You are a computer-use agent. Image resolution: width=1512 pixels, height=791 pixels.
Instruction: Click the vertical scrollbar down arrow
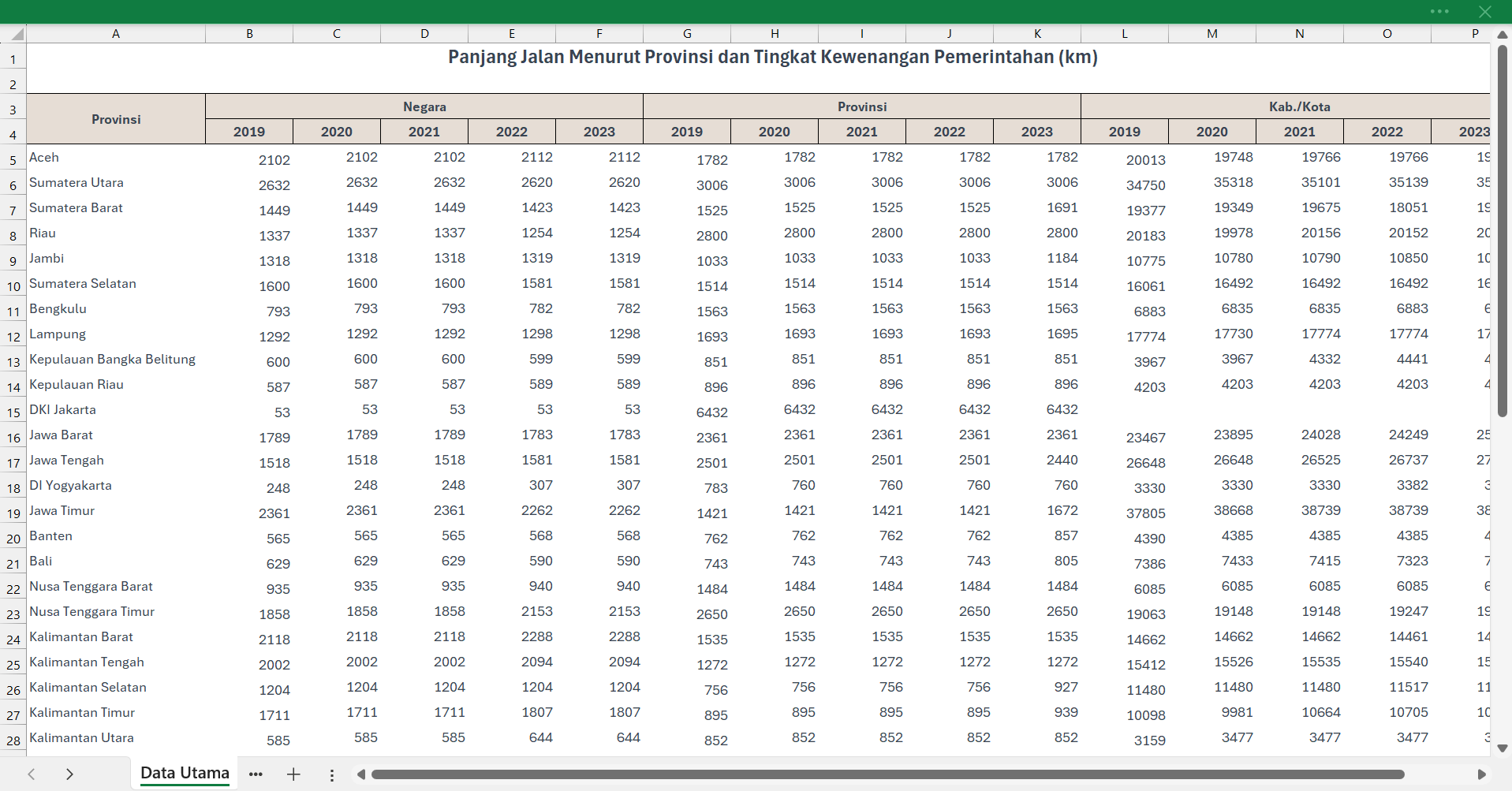pos(1503,748)
